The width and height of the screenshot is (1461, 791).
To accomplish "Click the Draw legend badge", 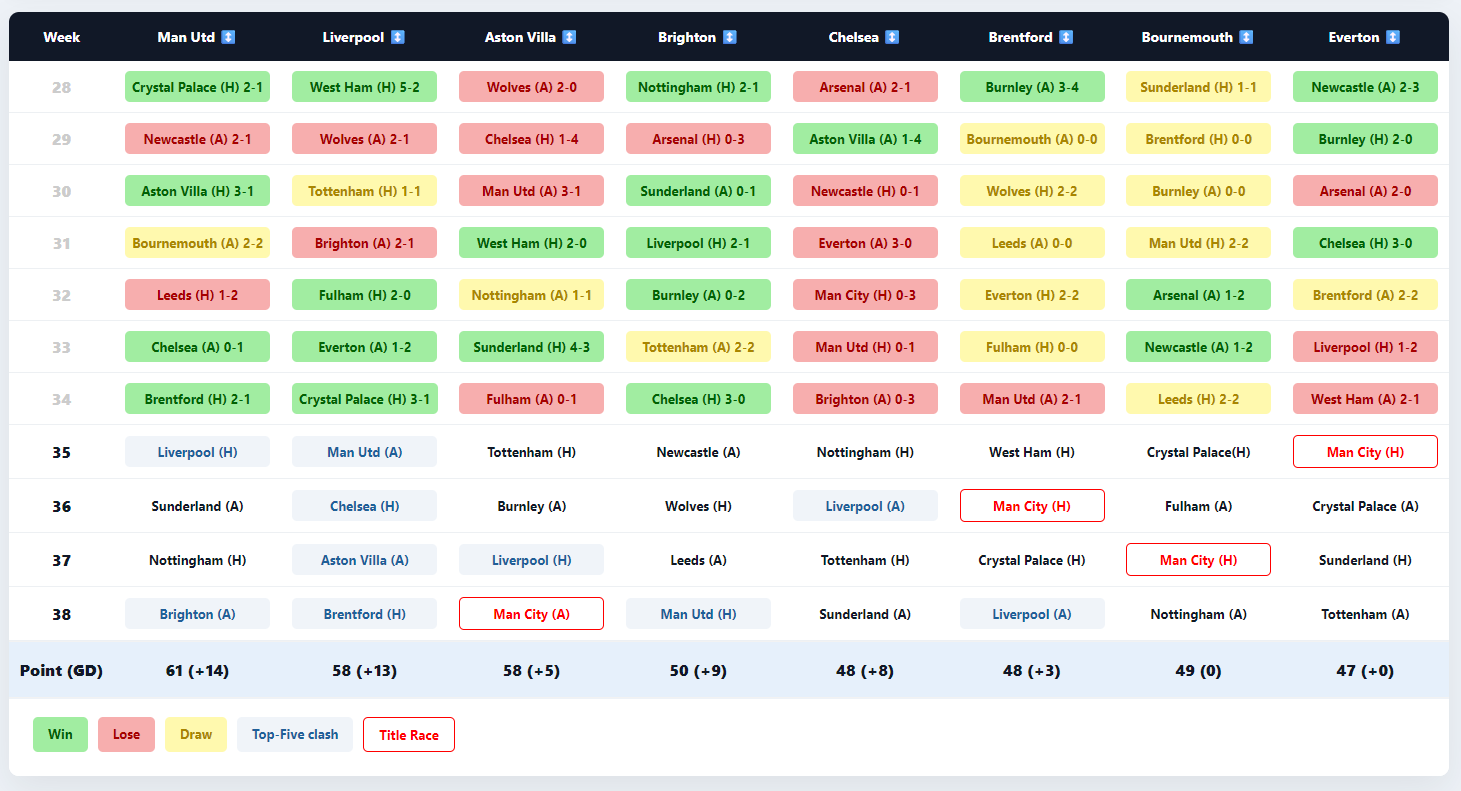I will pyautogui.click(x=196, y=734).
